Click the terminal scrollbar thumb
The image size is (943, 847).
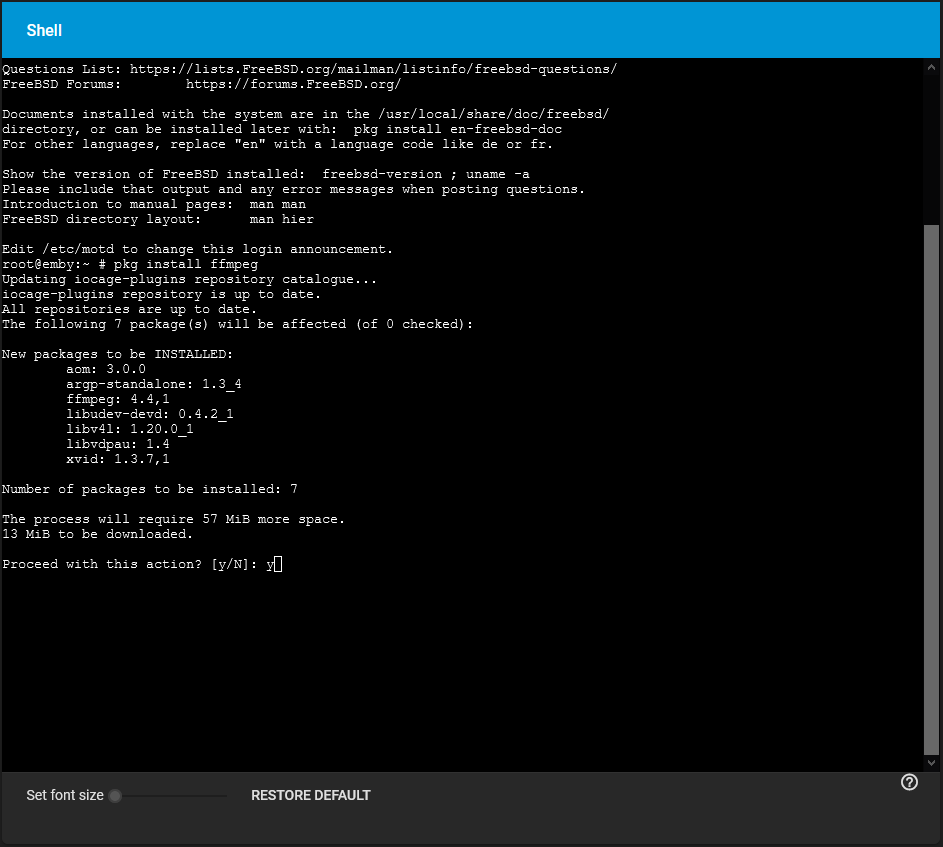pyautogui.click(x=931, y=490)
